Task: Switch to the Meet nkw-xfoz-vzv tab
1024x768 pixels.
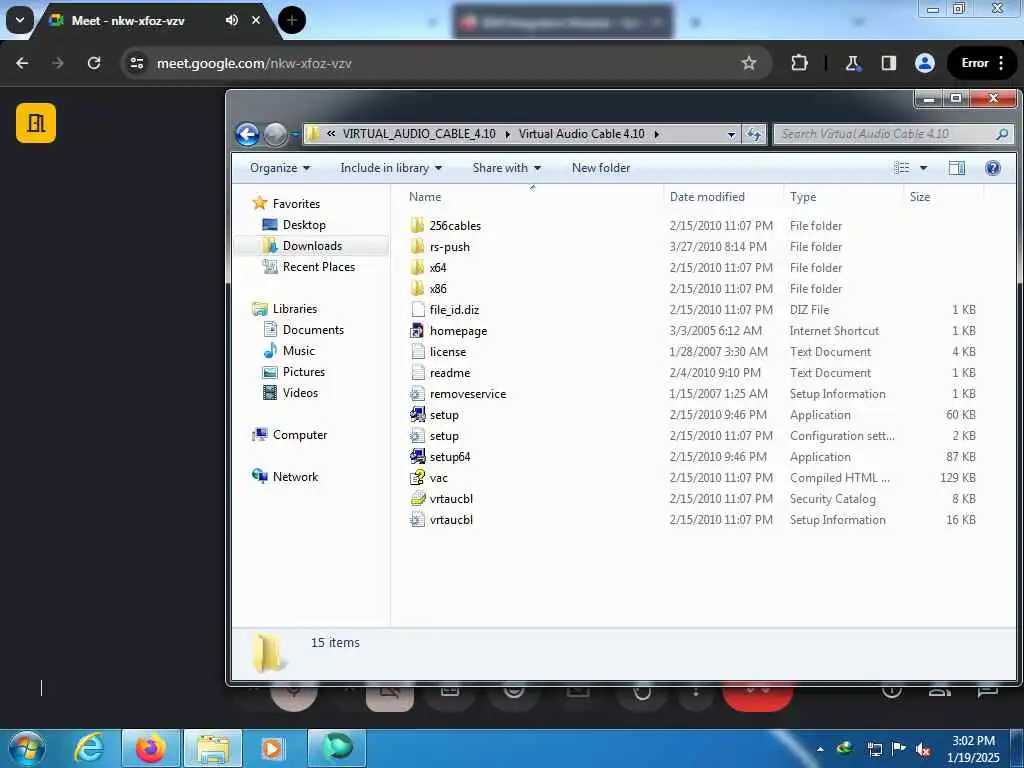Action: click(128, 21)
